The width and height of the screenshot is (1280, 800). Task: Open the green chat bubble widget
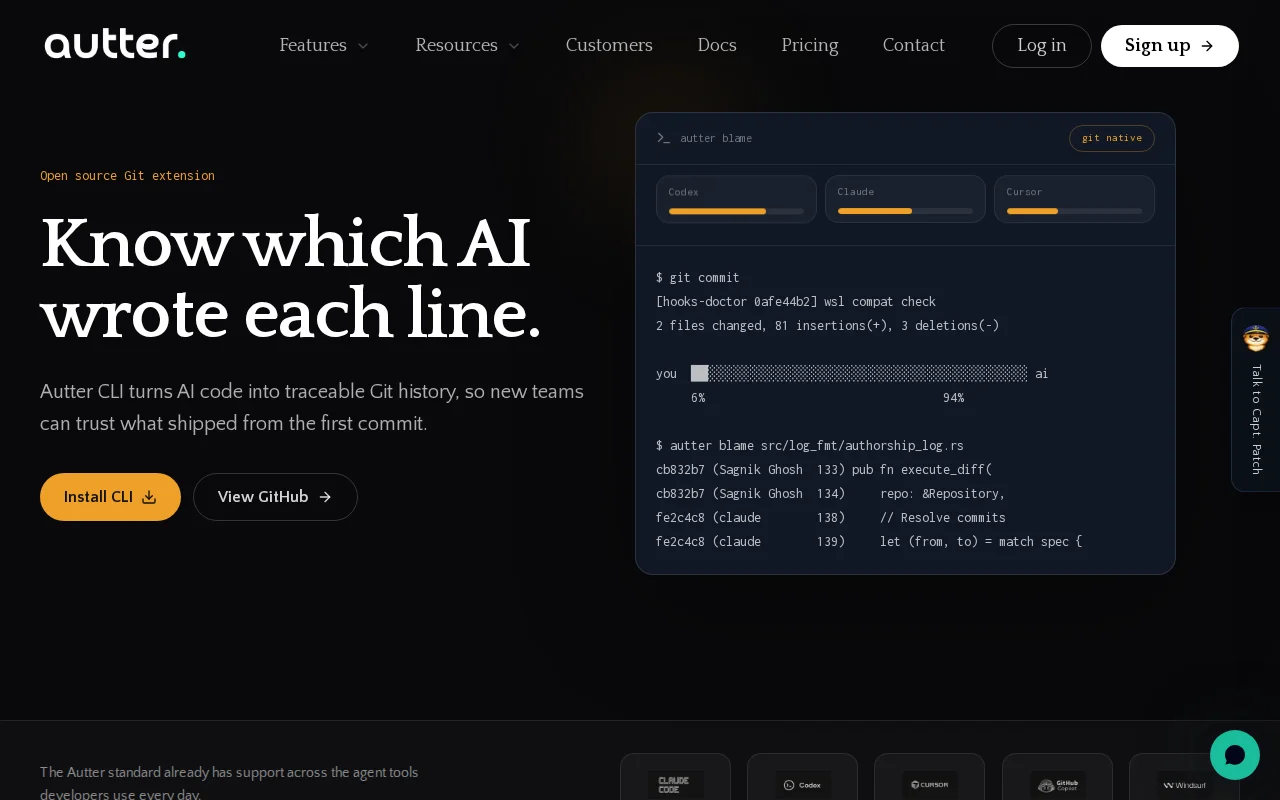1235,755
